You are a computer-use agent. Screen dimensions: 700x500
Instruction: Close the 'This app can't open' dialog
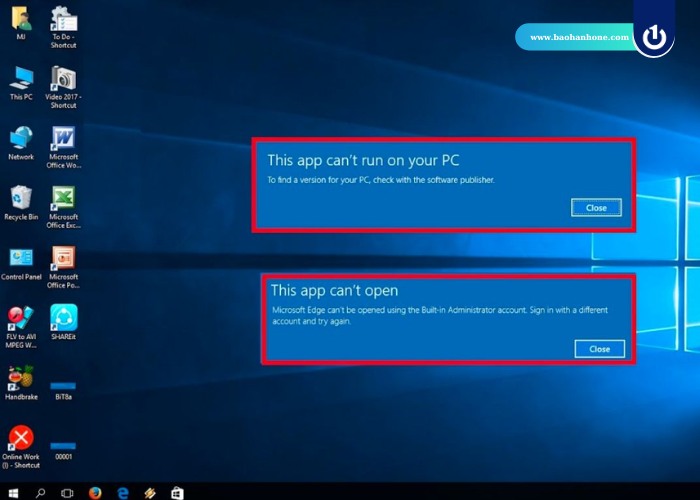(600, 349)
